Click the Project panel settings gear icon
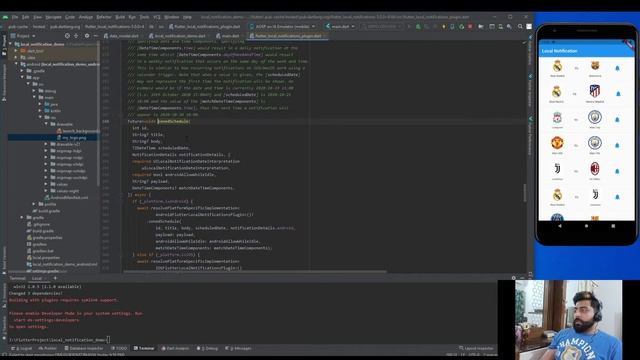This screenshot has height=360, width=640. point(87,36)
